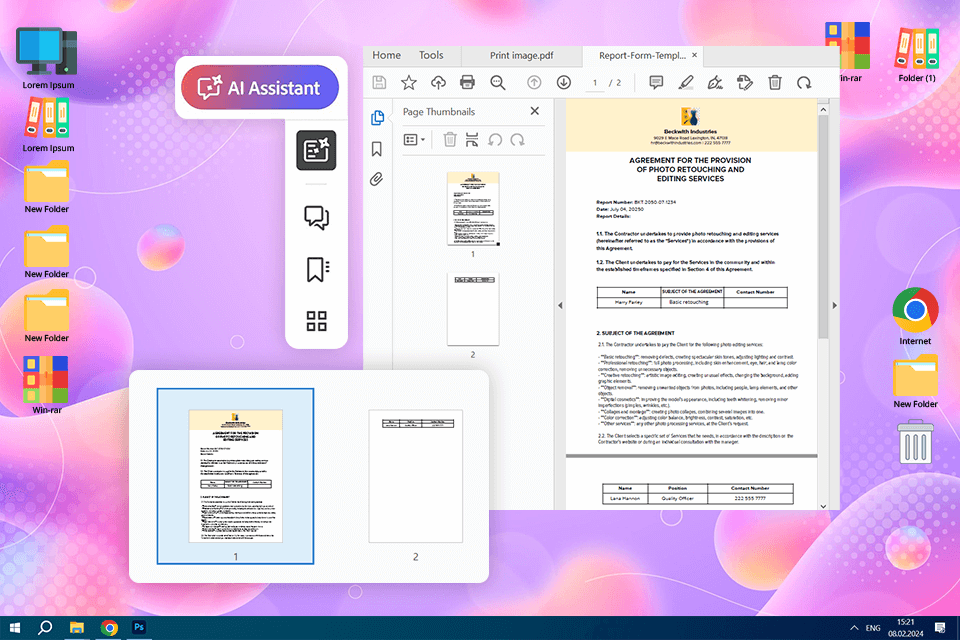Open the Folder (1) desktop icon
Viewport: 960px width, 640px height.
[x=917, y=54]
